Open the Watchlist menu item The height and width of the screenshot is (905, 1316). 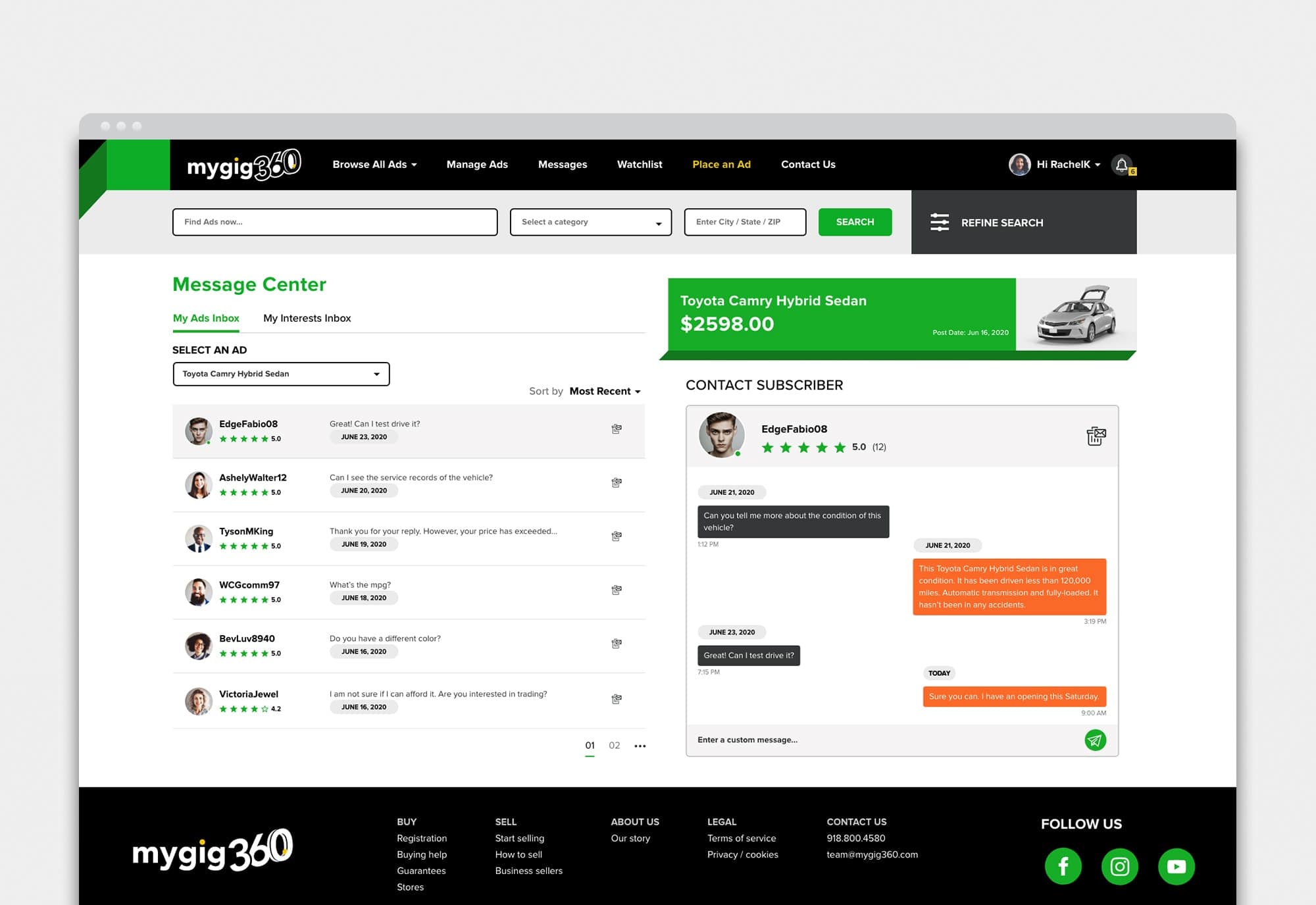(x=639, y=165)
